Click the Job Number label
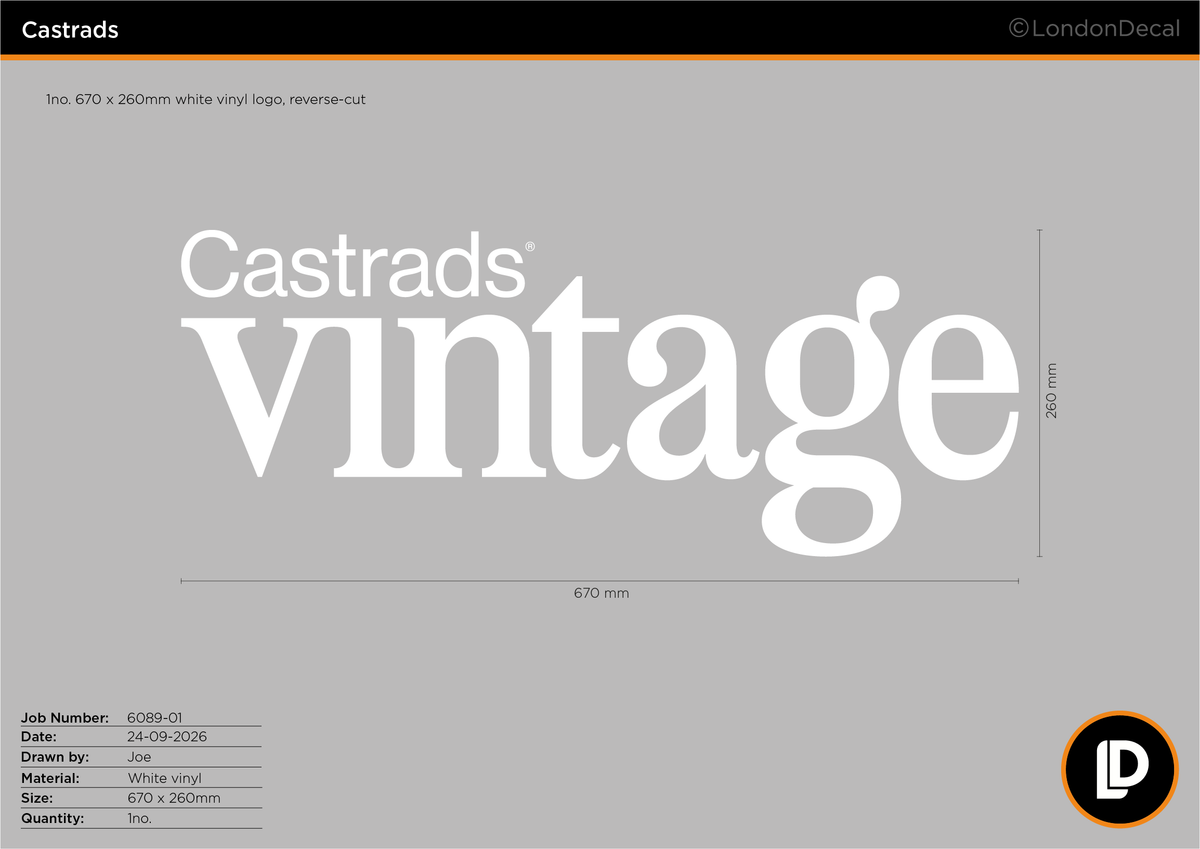 pos(65,717)
